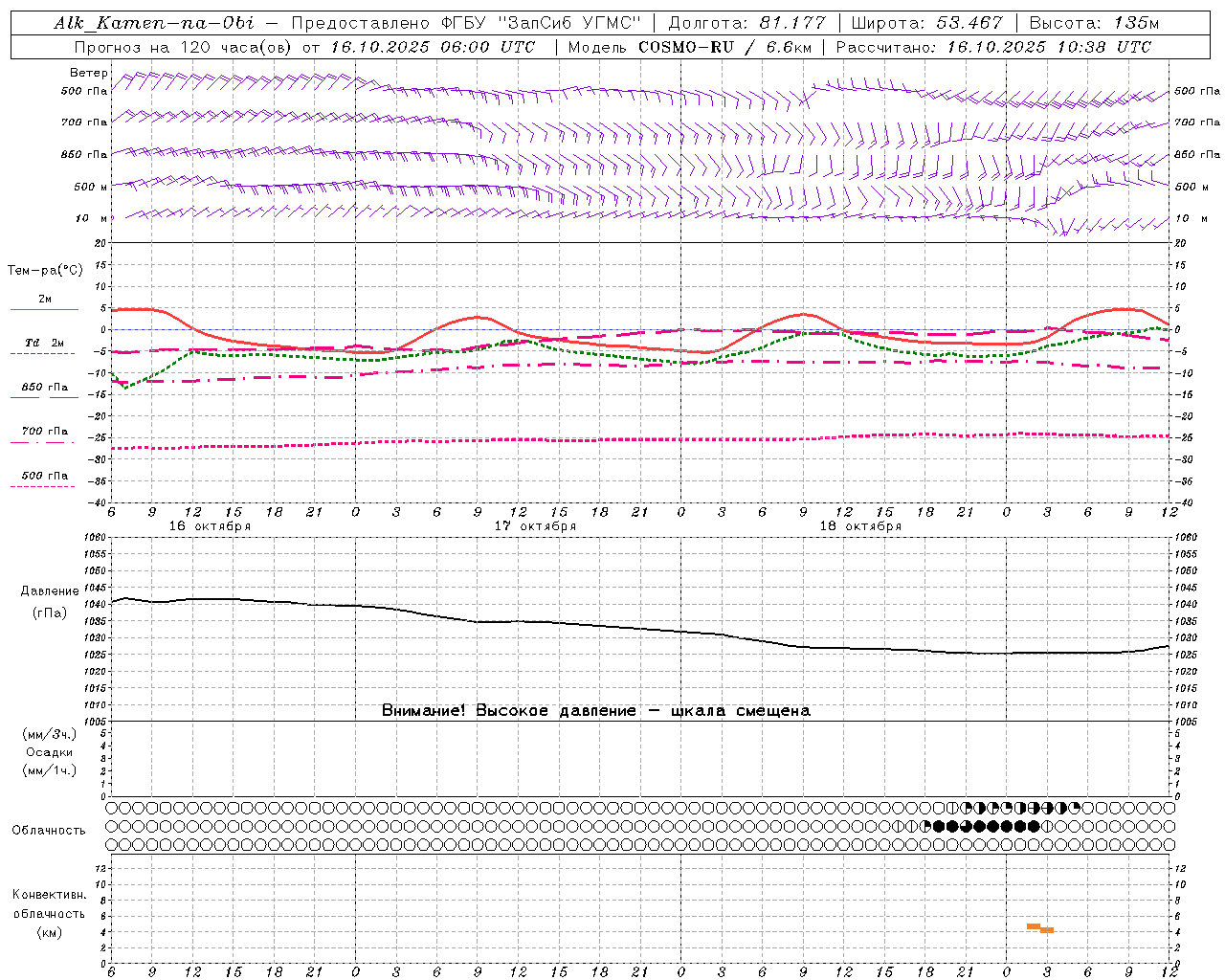Click the lower orange convective cloud bar
The image size is (1225, 980).
(1047, 930)
